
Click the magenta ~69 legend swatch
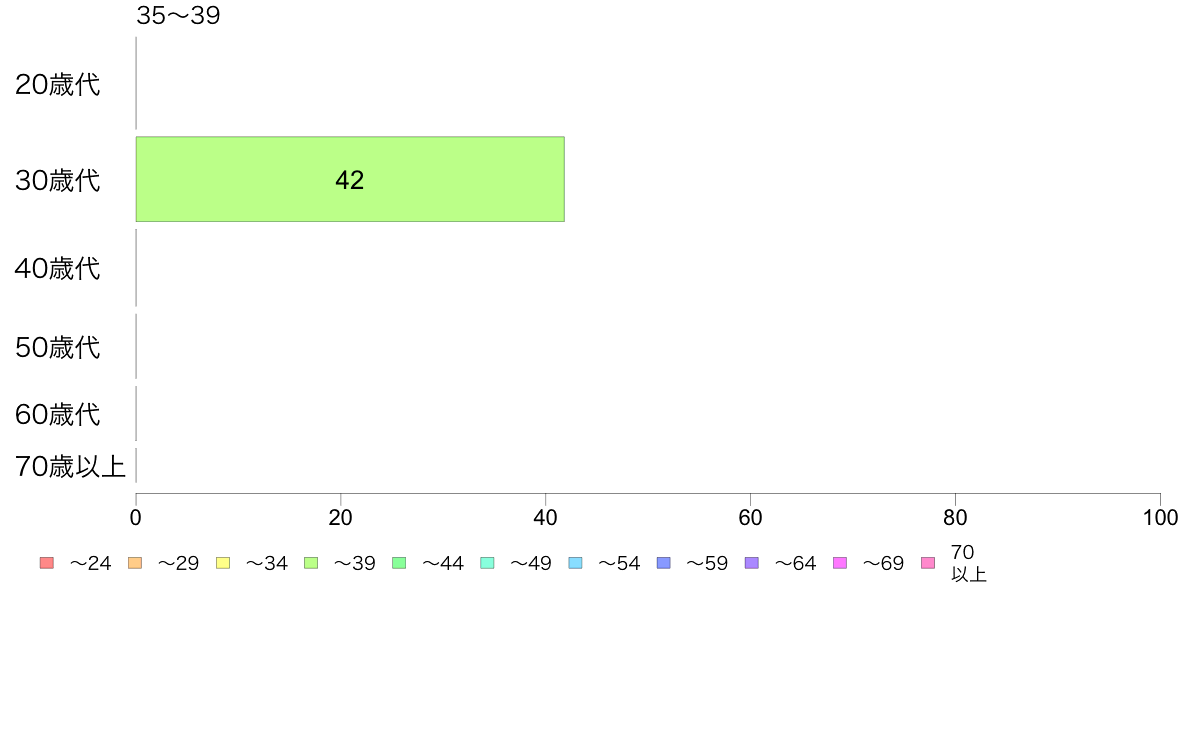point(839,562)
